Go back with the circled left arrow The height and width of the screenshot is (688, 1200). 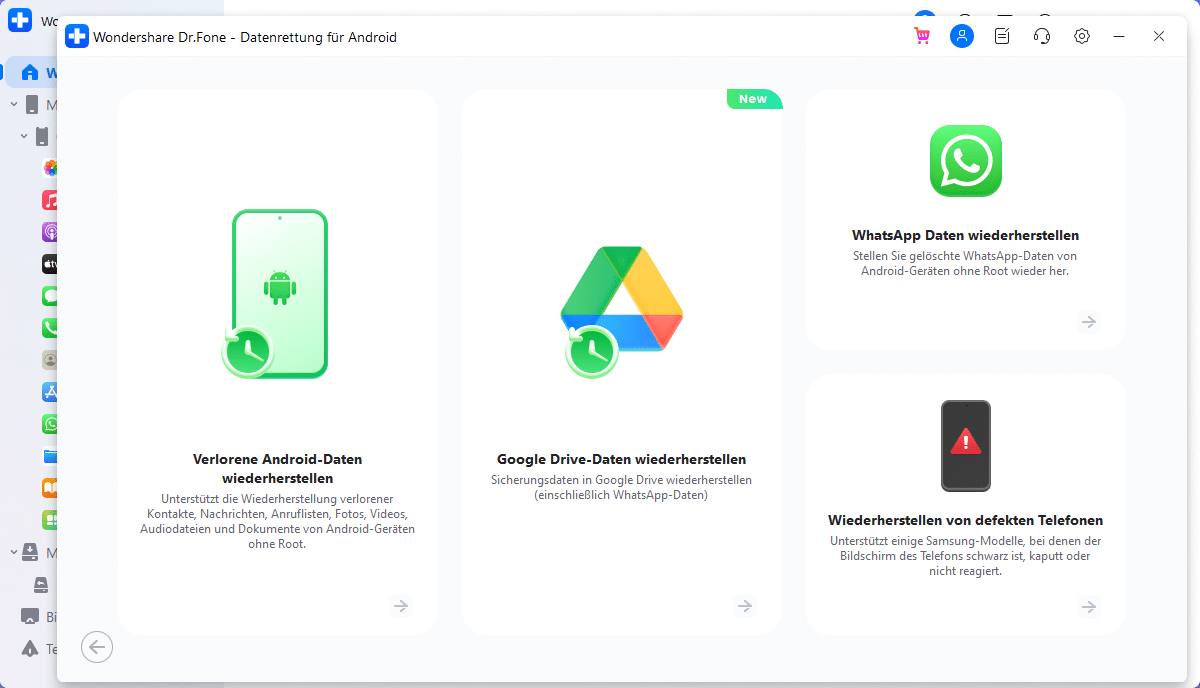click(x=97, y=647)
